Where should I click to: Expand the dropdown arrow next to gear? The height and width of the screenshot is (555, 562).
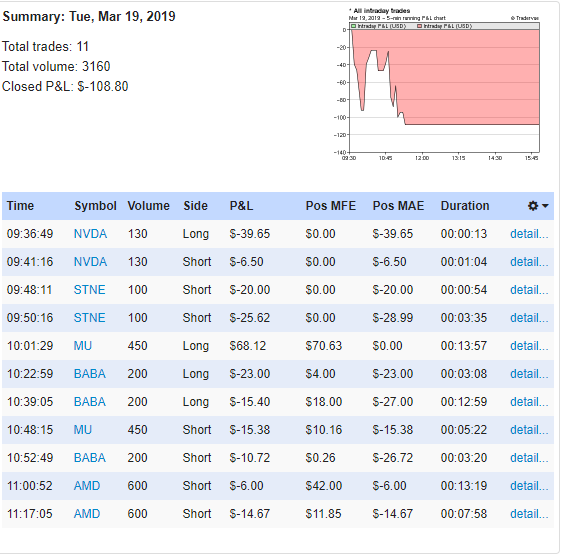[x=545, y=206]
